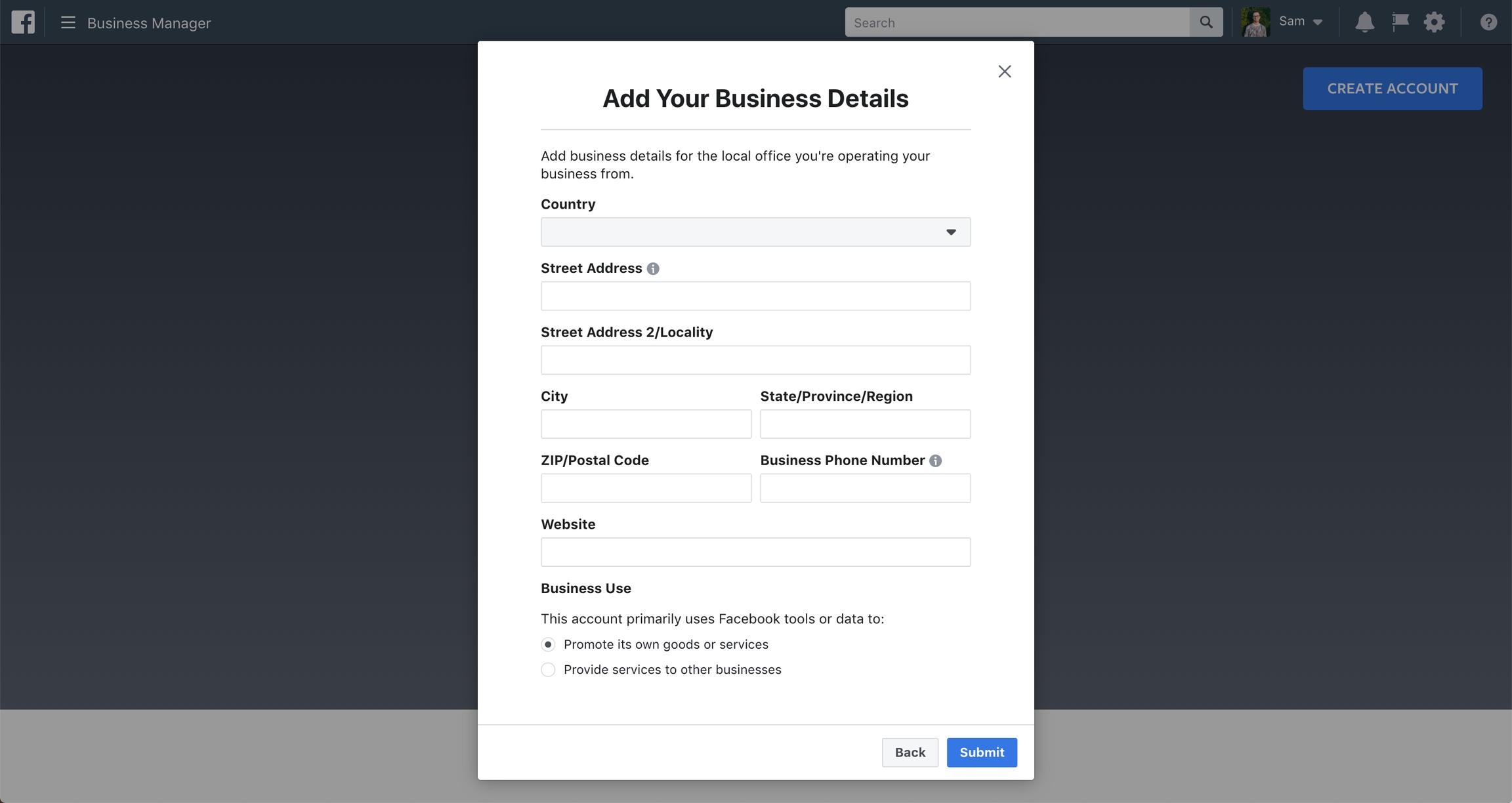Focus the City input field
The image size is (1512, 803).
pyautogui.click(x=646, y=424)
